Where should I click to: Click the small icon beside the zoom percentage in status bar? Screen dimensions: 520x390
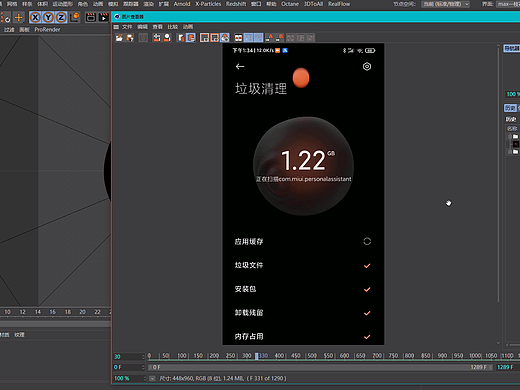(152, 378)
